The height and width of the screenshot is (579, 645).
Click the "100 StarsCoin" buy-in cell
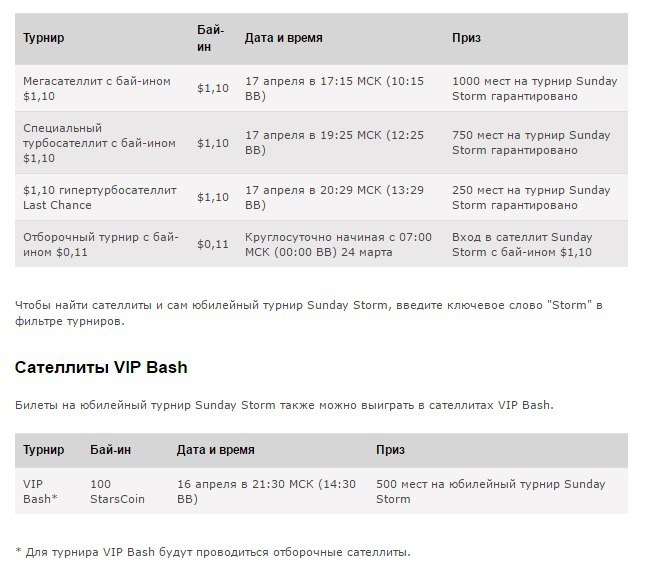click(117, 491)
